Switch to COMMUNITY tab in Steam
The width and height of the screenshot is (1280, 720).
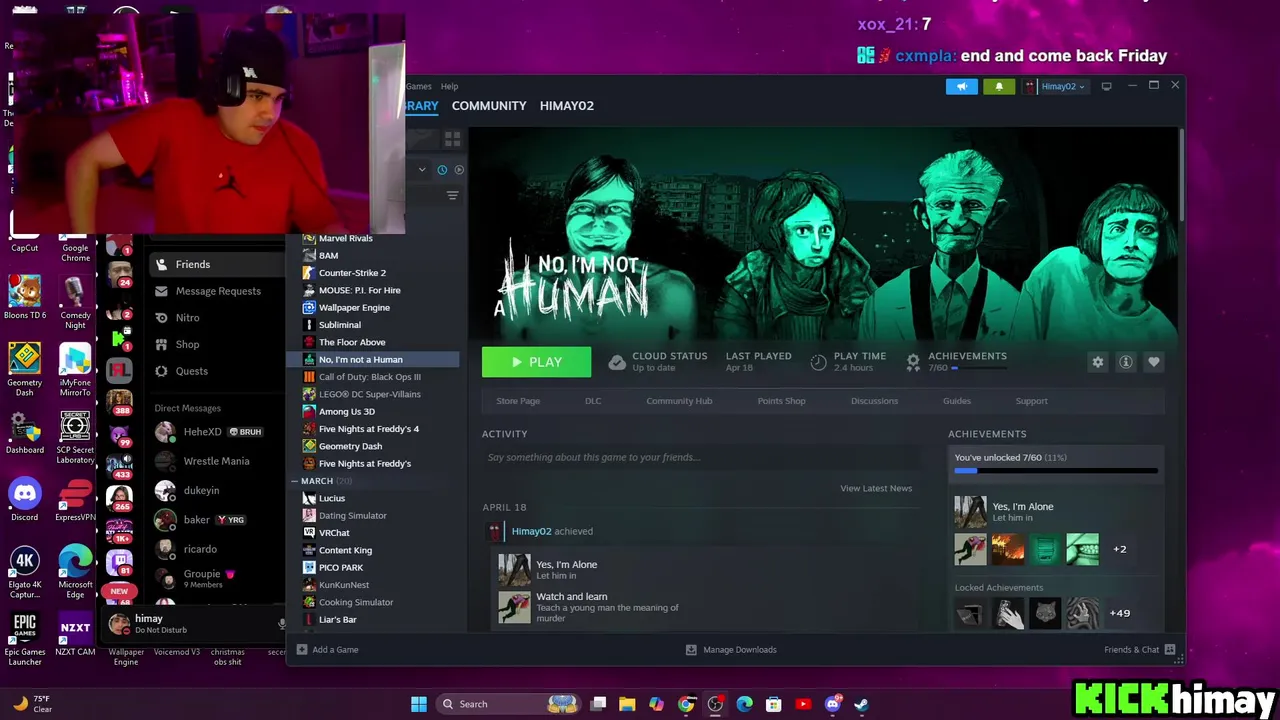coord(488,105)
